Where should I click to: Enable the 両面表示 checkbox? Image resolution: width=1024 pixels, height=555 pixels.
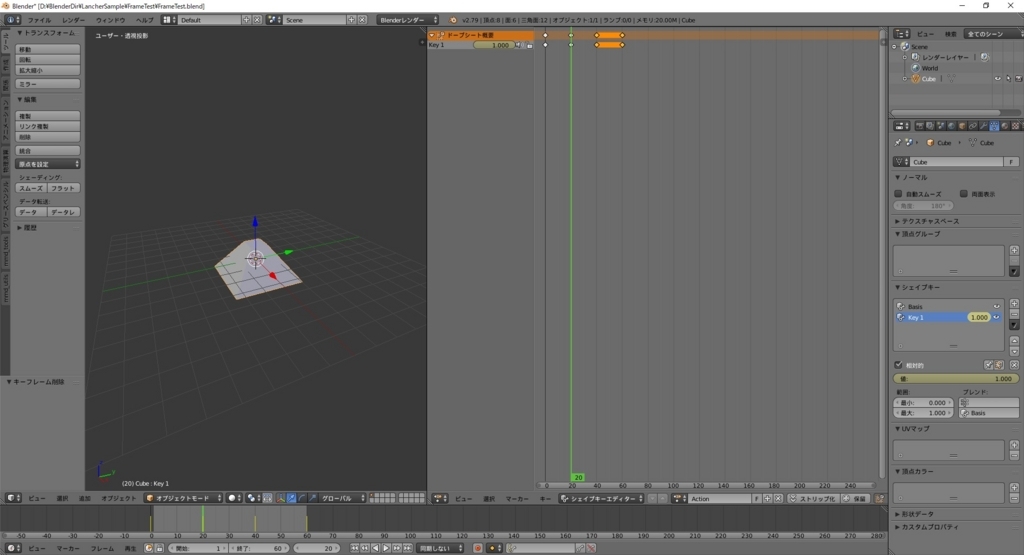click(964, 194)
